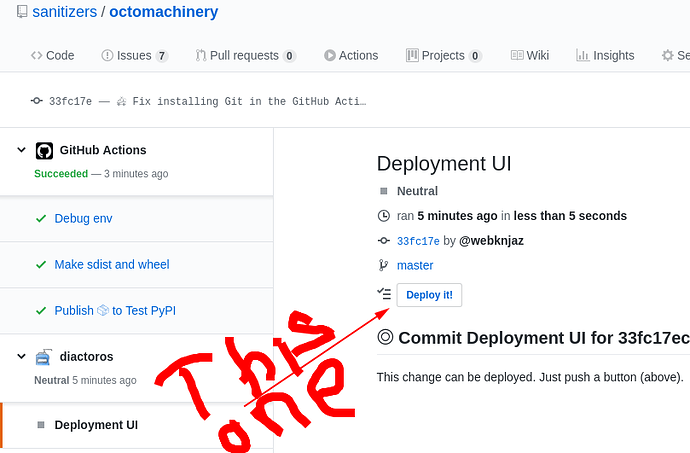Open the Publish to Test PyPI check
Screen dimensions: 690x453
pyautogui.click(x=115, y=311)
